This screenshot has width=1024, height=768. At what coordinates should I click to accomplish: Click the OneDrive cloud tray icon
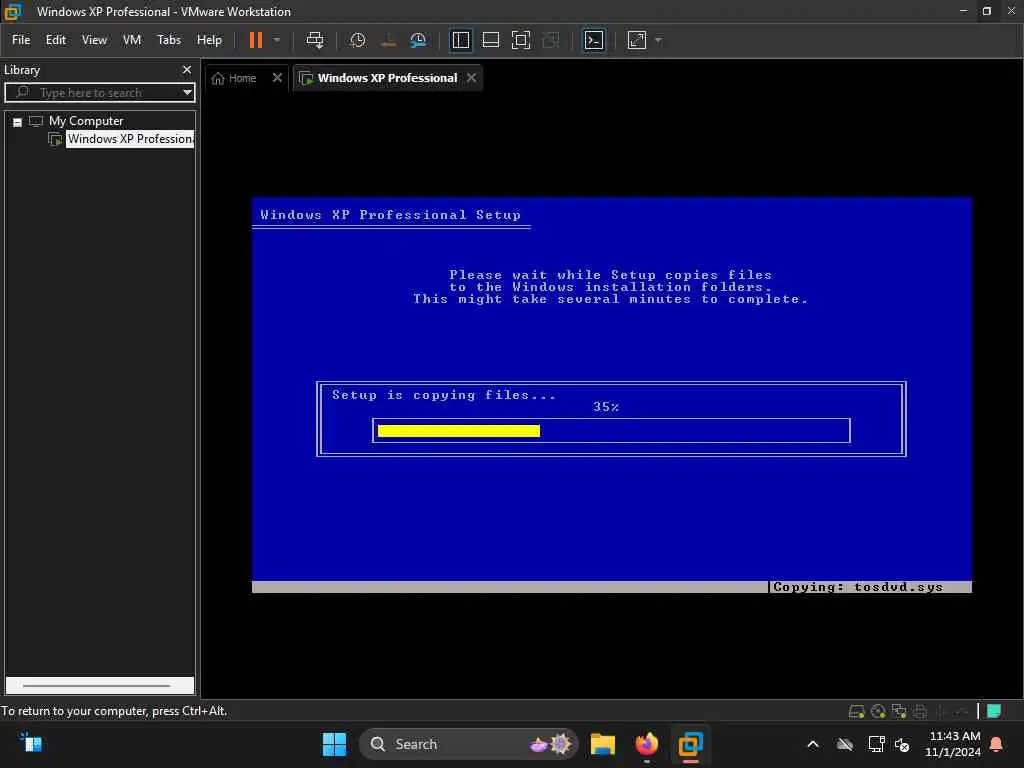pos(845,744)
